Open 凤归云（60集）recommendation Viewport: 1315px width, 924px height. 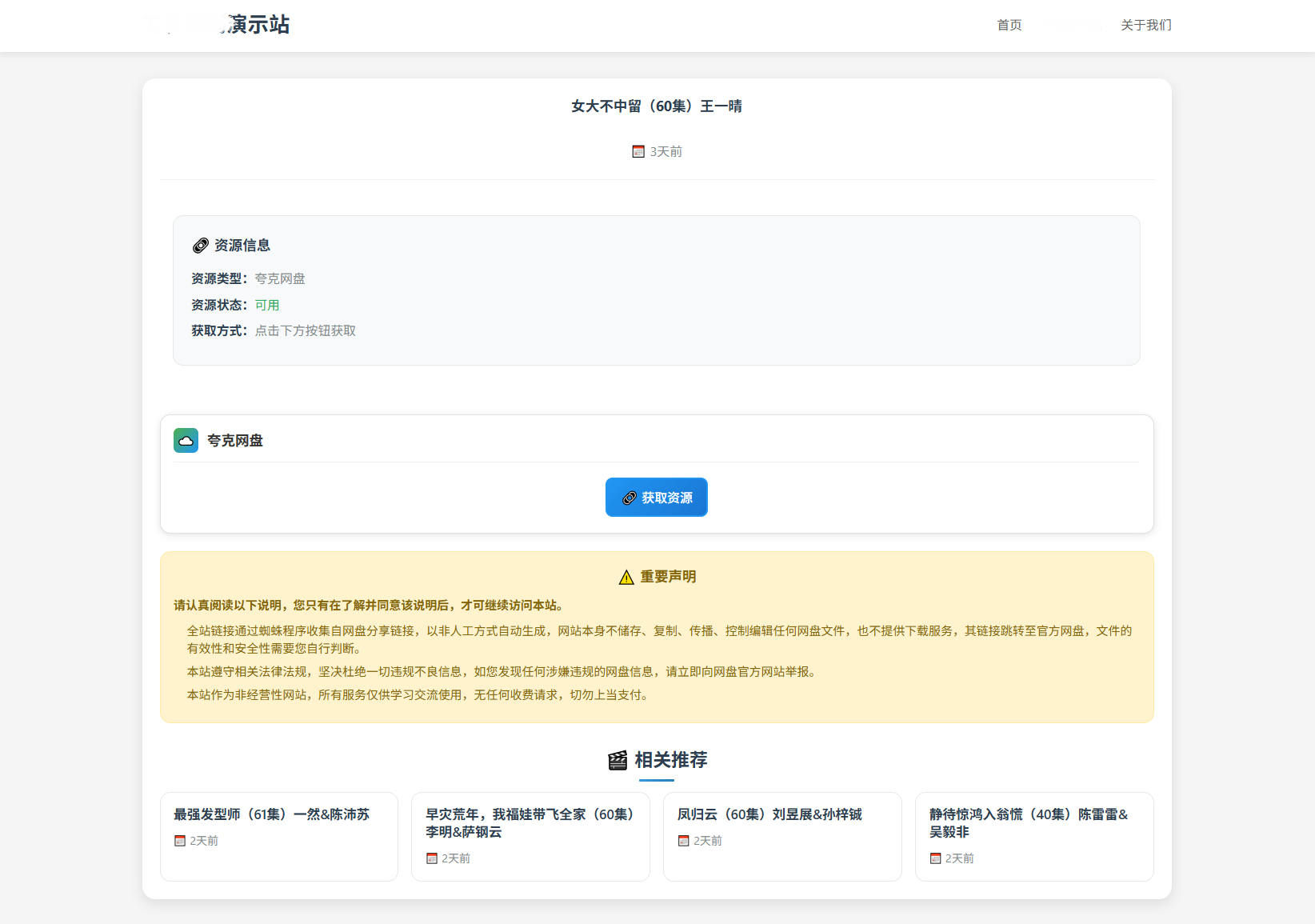pyautogui.click(x=769, y=814)
